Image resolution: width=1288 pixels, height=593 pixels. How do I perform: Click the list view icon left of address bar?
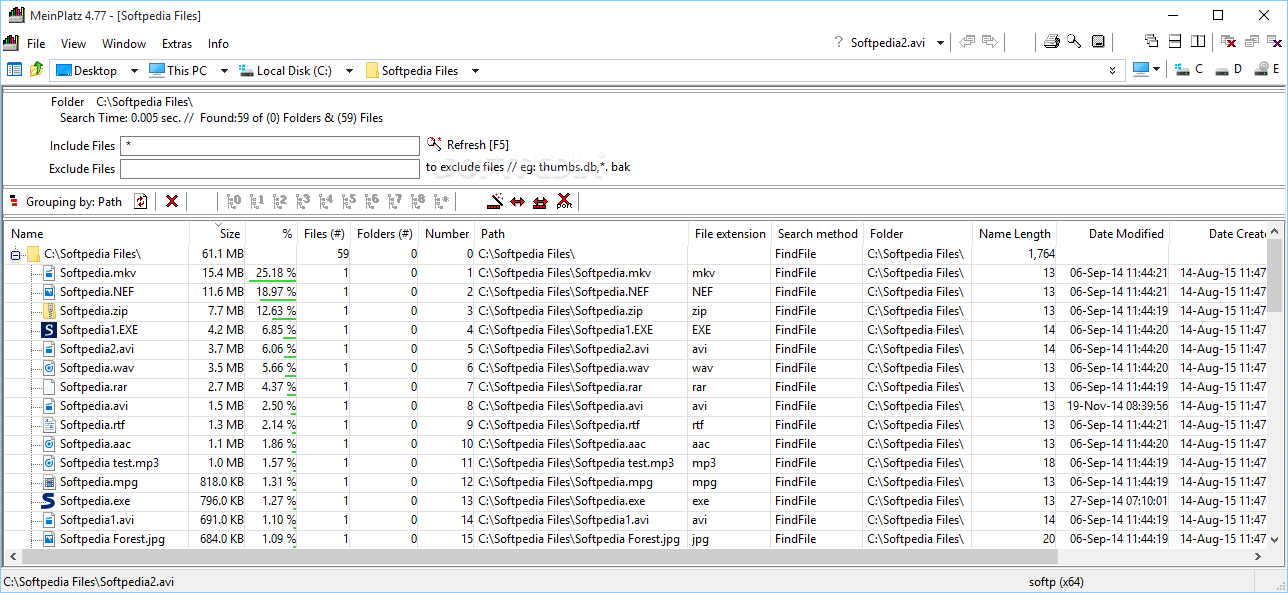point(14,70)
